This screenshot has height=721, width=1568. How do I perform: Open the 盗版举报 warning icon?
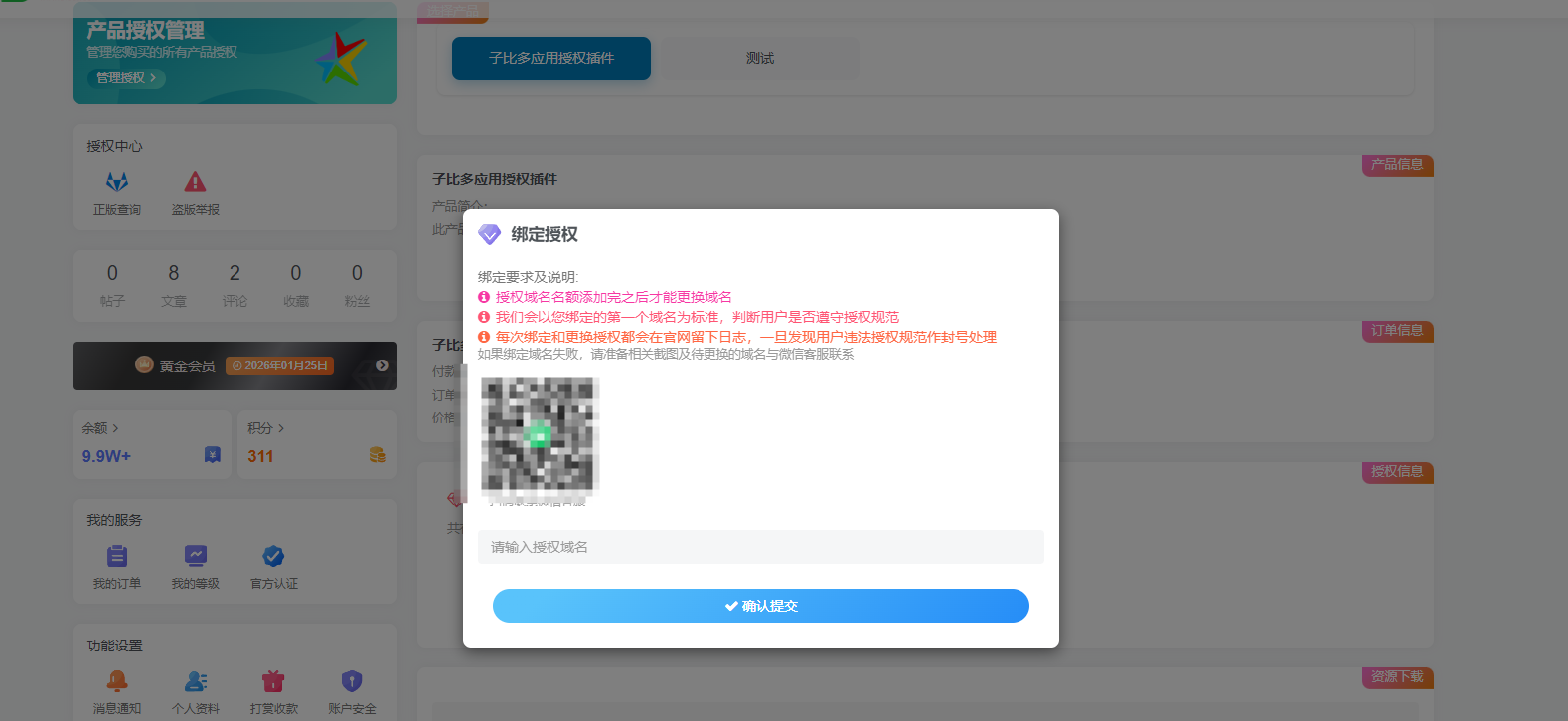coord(195,182)
